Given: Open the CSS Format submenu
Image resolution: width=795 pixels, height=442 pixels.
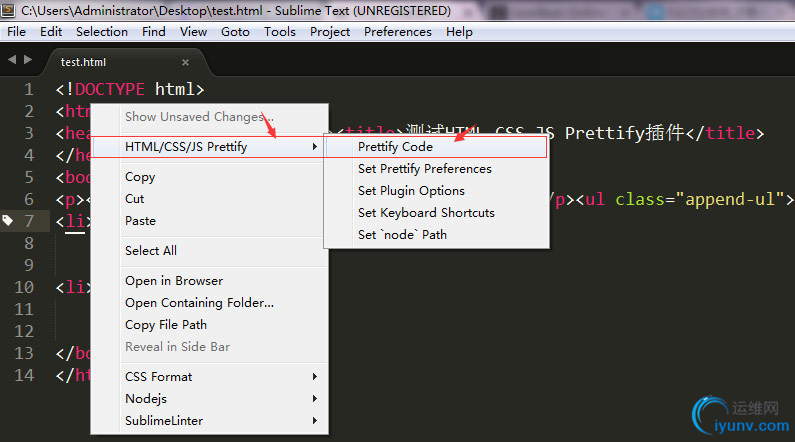Looking at the screenshot, I should tap(209, 377).
